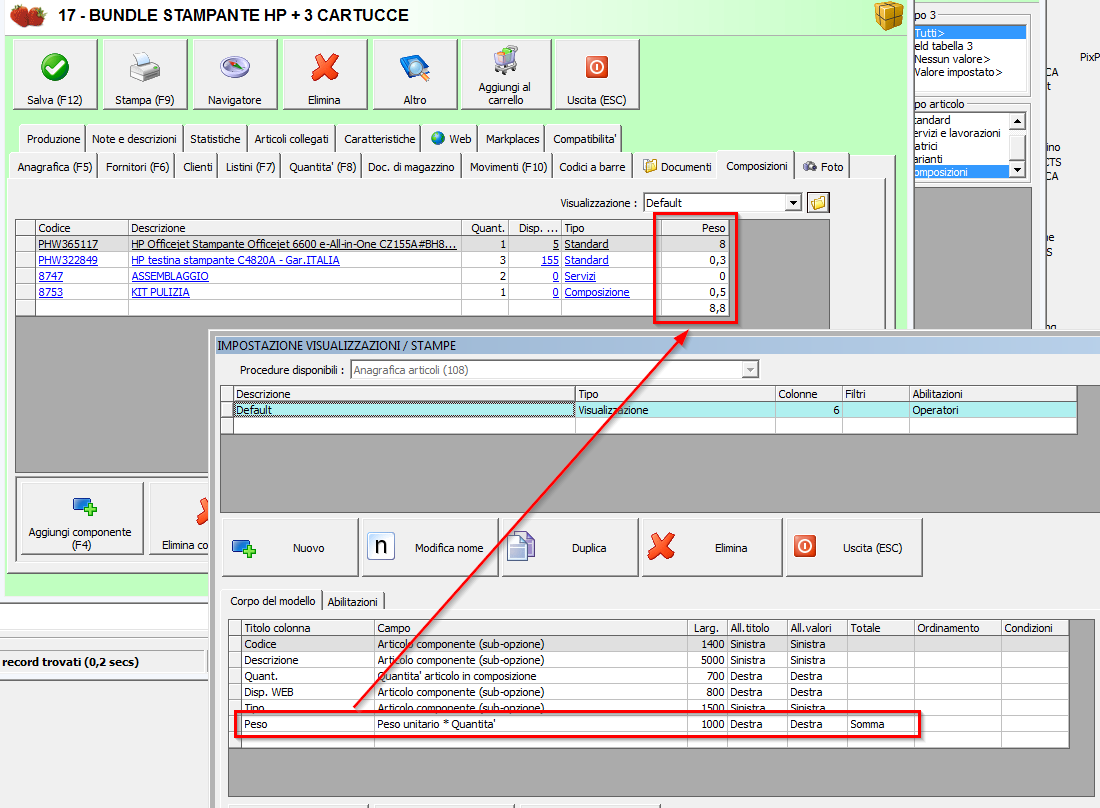This screenshot has width=1100, height=808.
Task: Click Aggiungi componente (F4) button
Action: [x=81, y=519]
